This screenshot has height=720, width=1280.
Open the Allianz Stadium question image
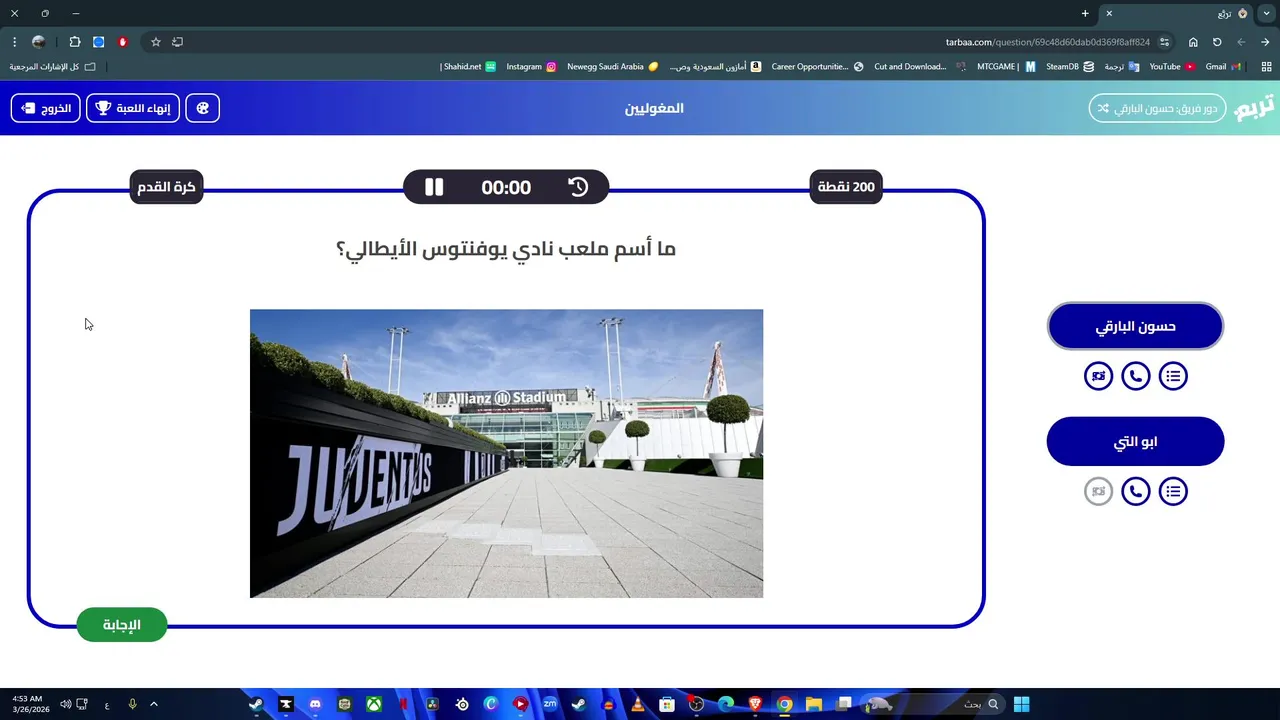(506, 453)
